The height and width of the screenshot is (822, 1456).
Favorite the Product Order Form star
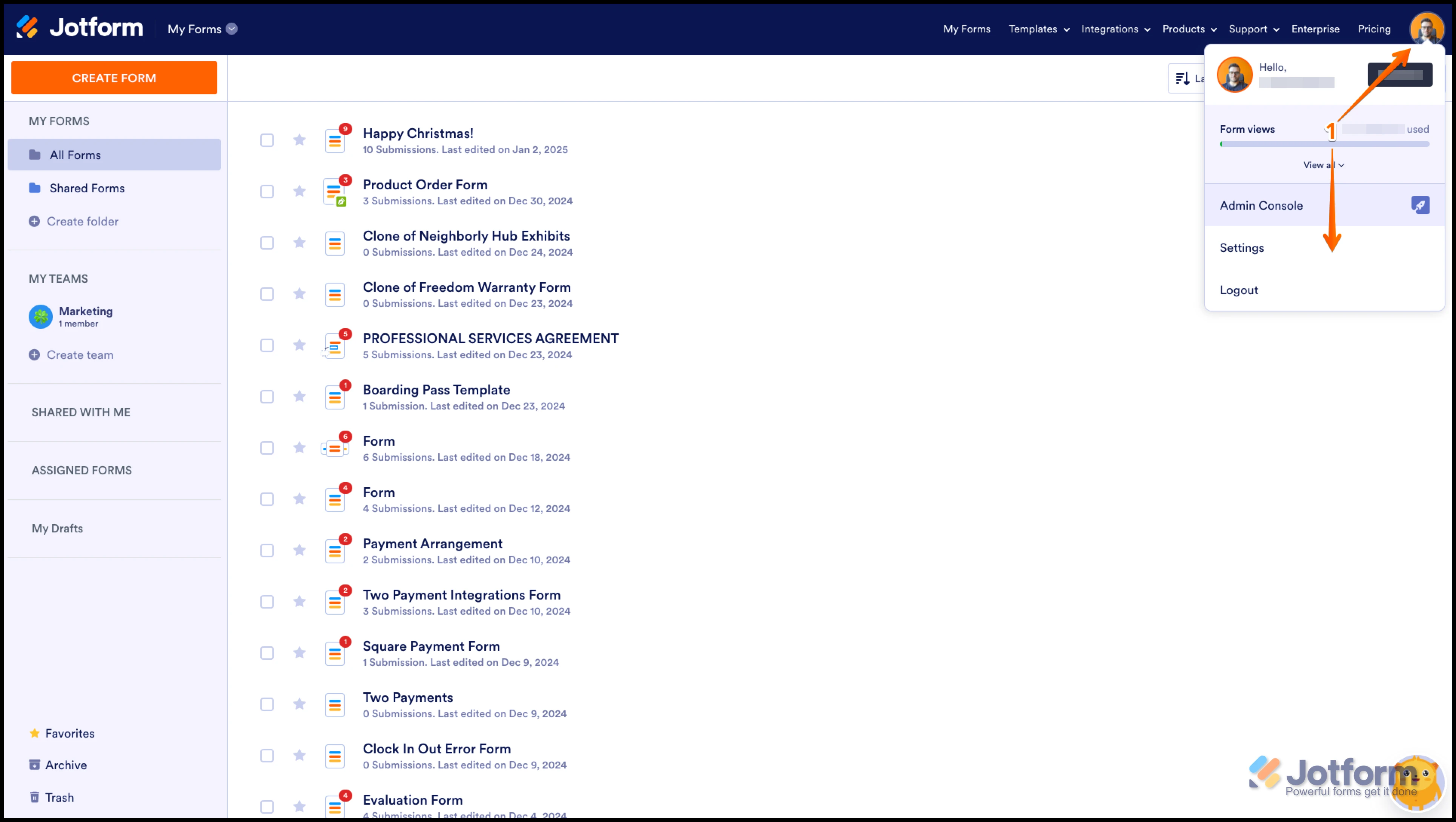299,191
